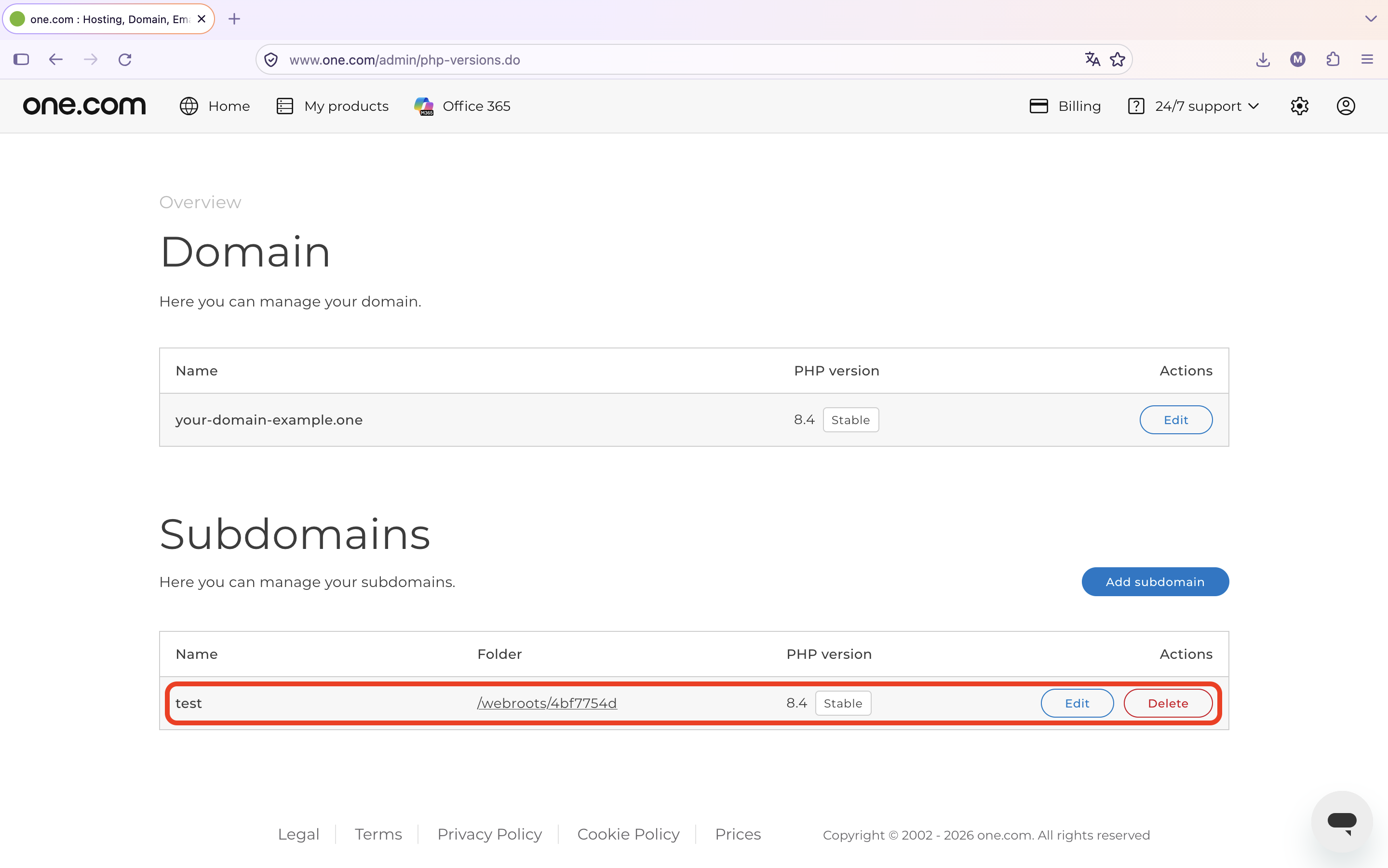Image resolution: width=1388 pixels, height=868 pixels.
Task: Click the Add subdomain button
Action: click(1156, 582)
